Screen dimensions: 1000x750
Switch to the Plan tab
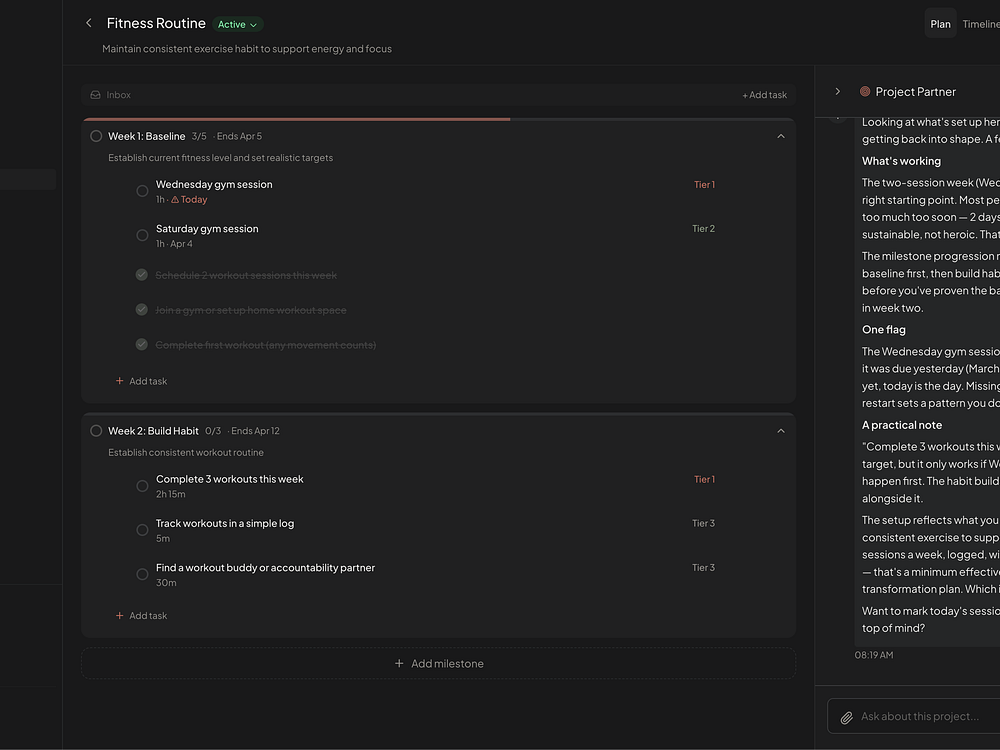point(940,24)
